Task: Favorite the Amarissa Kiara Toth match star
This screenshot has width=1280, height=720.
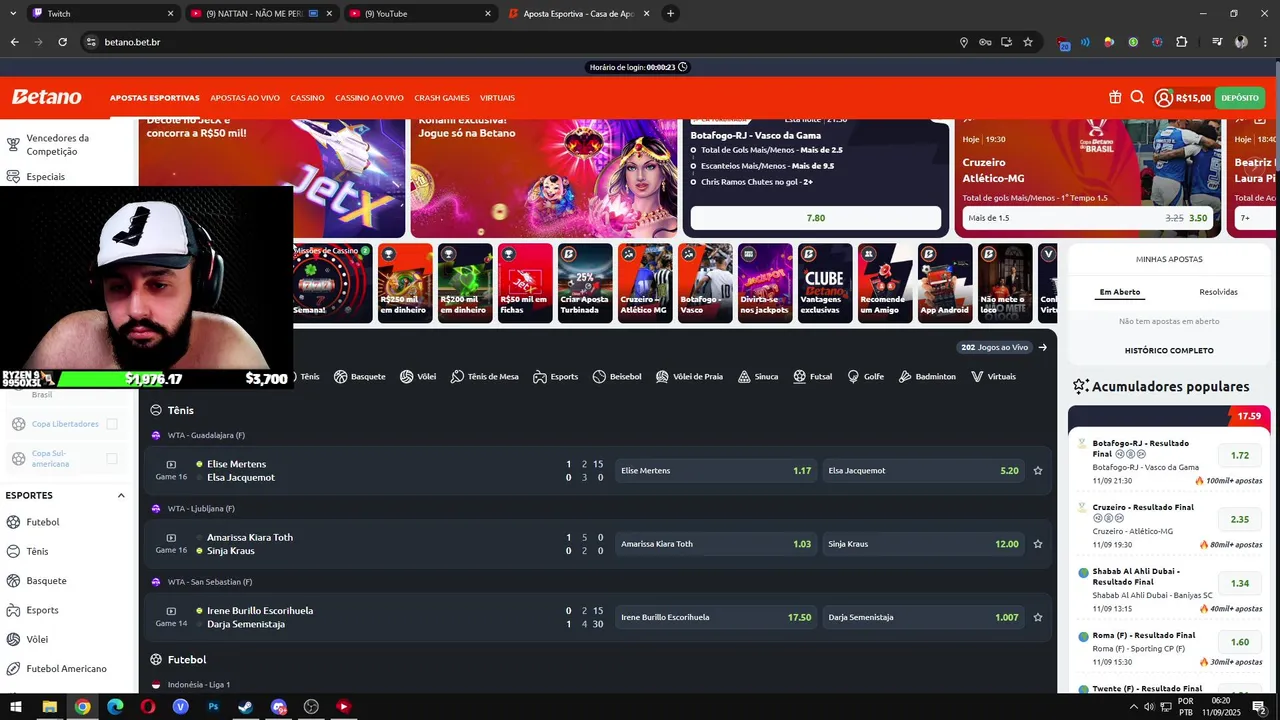Action: tap(1038, 544)
